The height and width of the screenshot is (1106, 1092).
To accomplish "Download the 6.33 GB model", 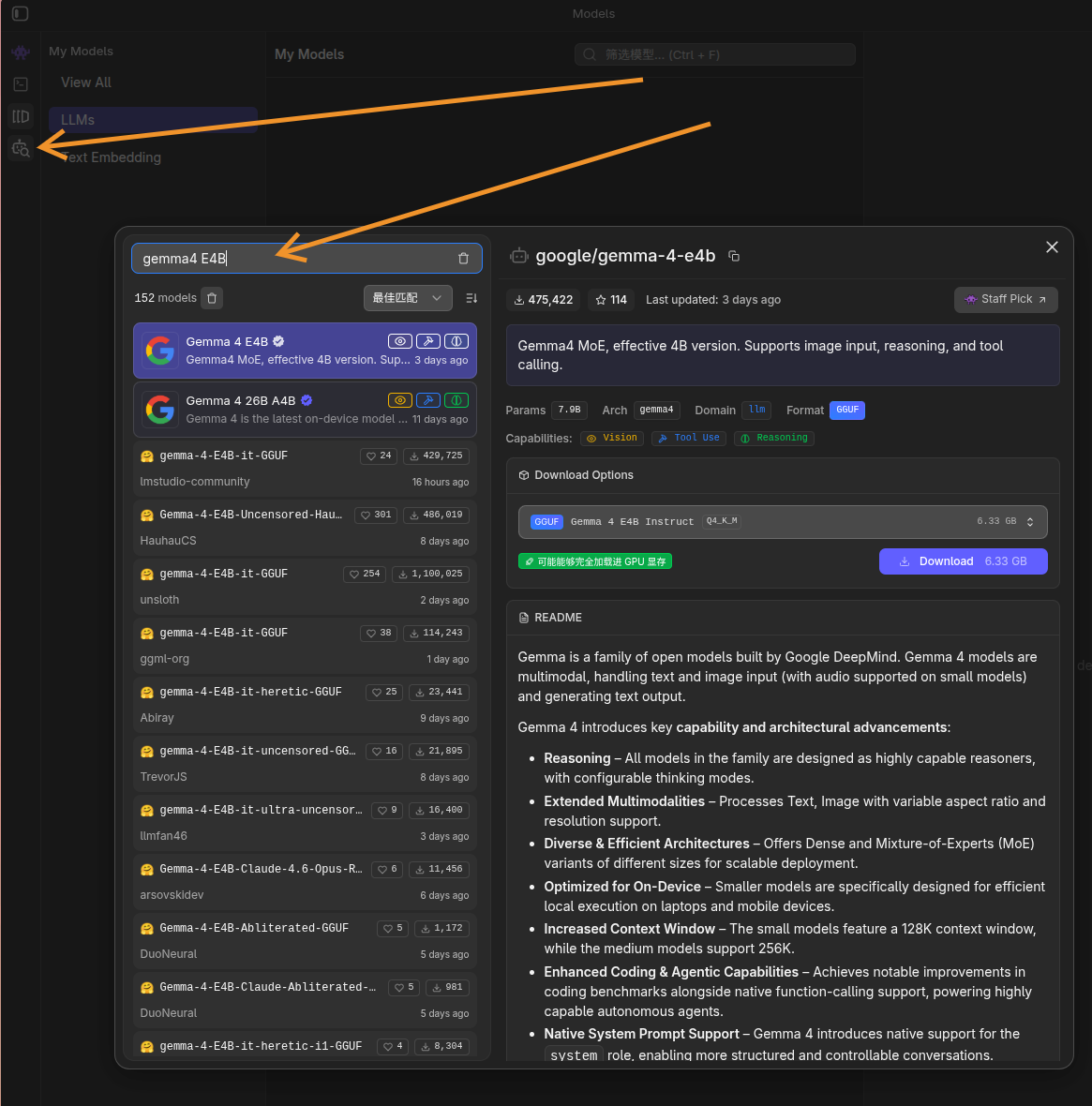I will click(x=963, y=561).
